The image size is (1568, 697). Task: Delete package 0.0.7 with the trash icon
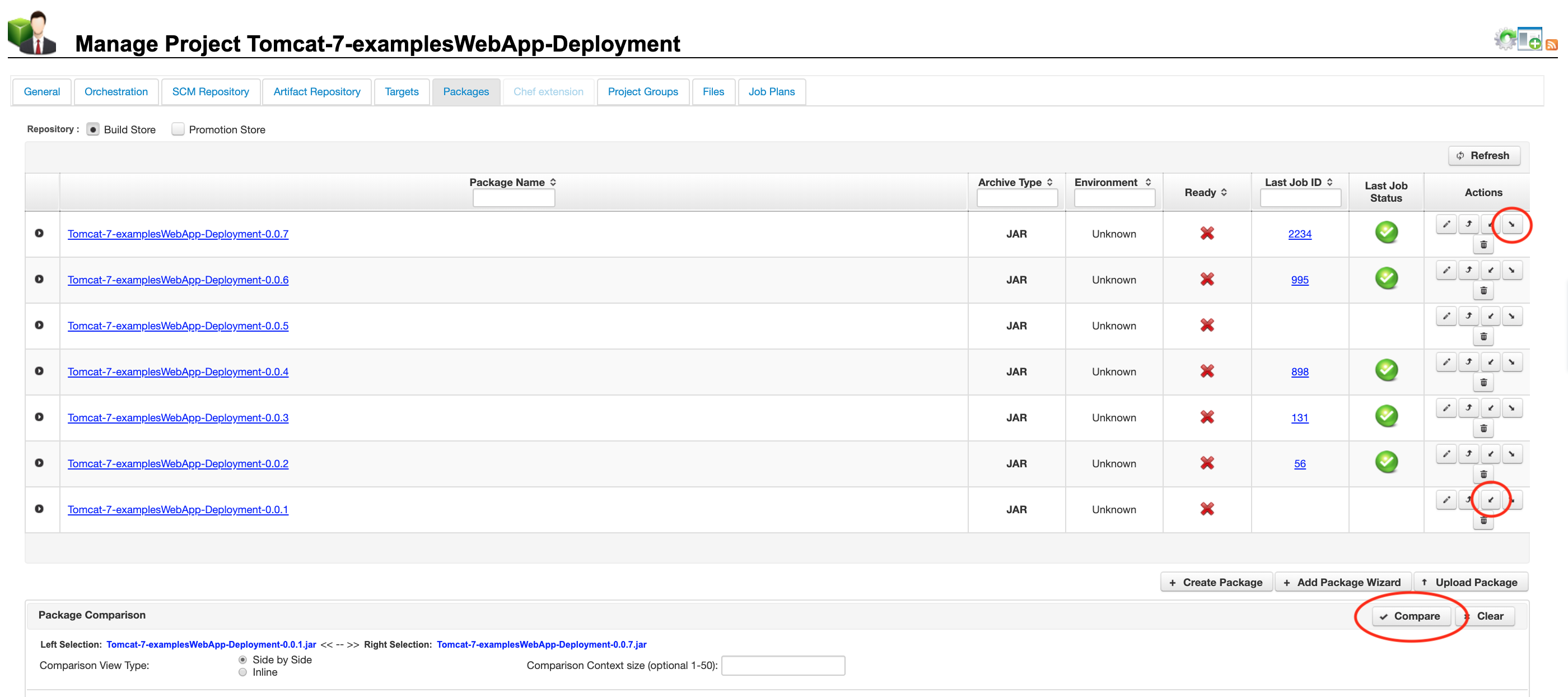(x=1483, y=245)
